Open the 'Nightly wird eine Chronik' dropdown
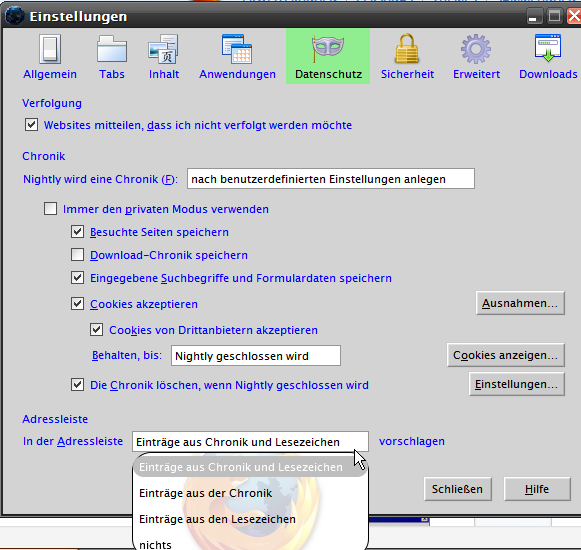This screenshot has height=550, width=581. pyautogui.click(x=331, y=179)
